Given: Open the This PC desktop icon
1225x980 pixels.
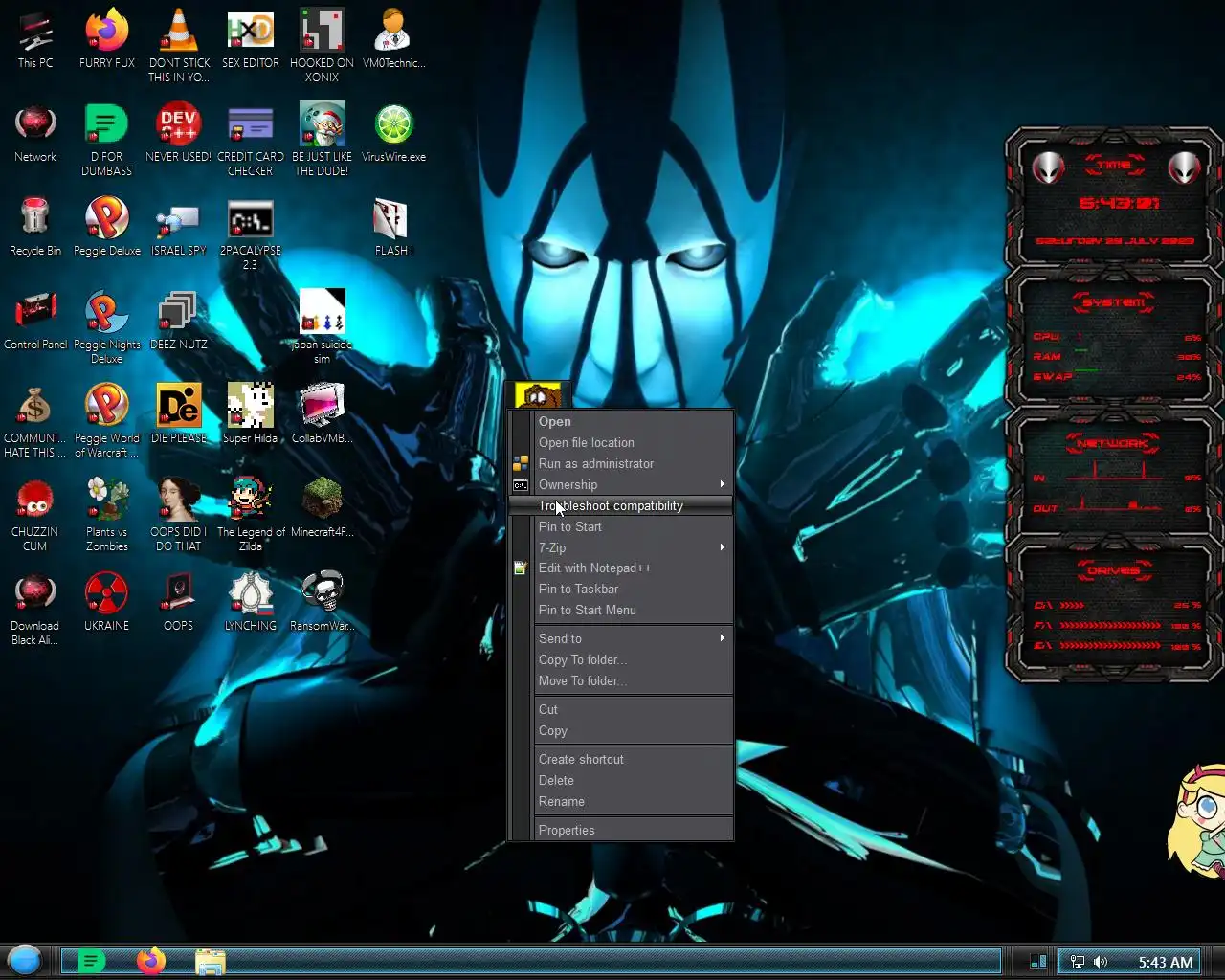Looking at the screenshot, I should click(35, 39).
